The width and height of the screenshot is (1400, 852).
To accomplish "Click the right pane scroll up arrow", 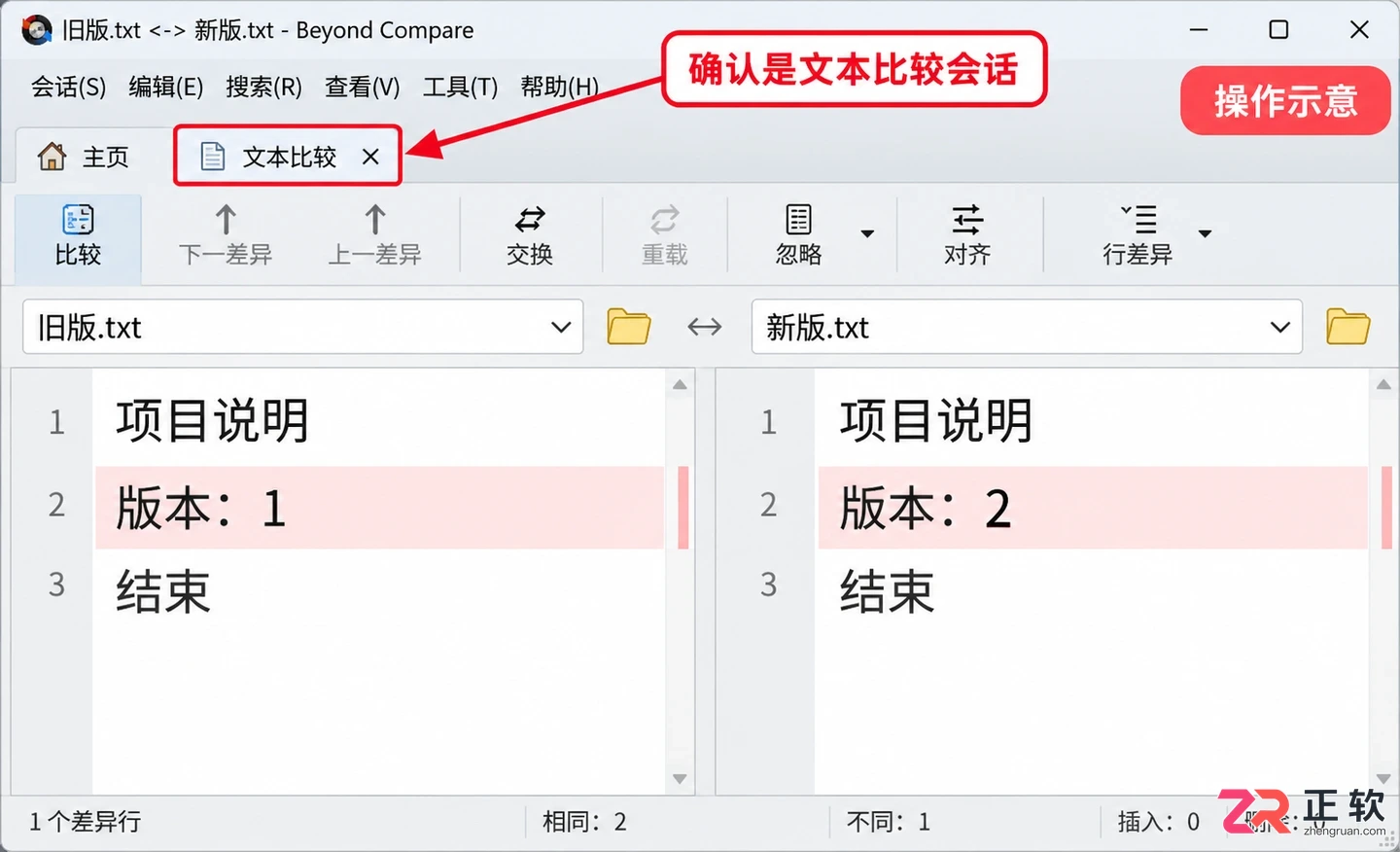I will [1383, 385].
